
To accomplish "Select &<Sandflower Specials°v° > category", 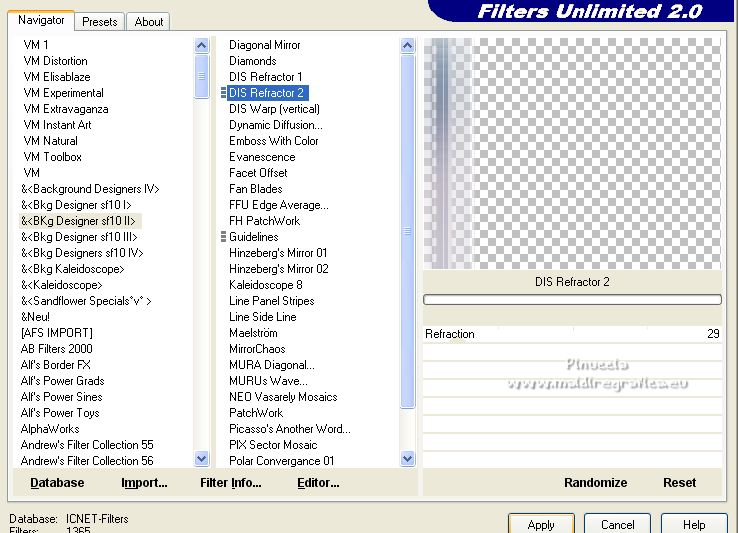I will [86, 301].
